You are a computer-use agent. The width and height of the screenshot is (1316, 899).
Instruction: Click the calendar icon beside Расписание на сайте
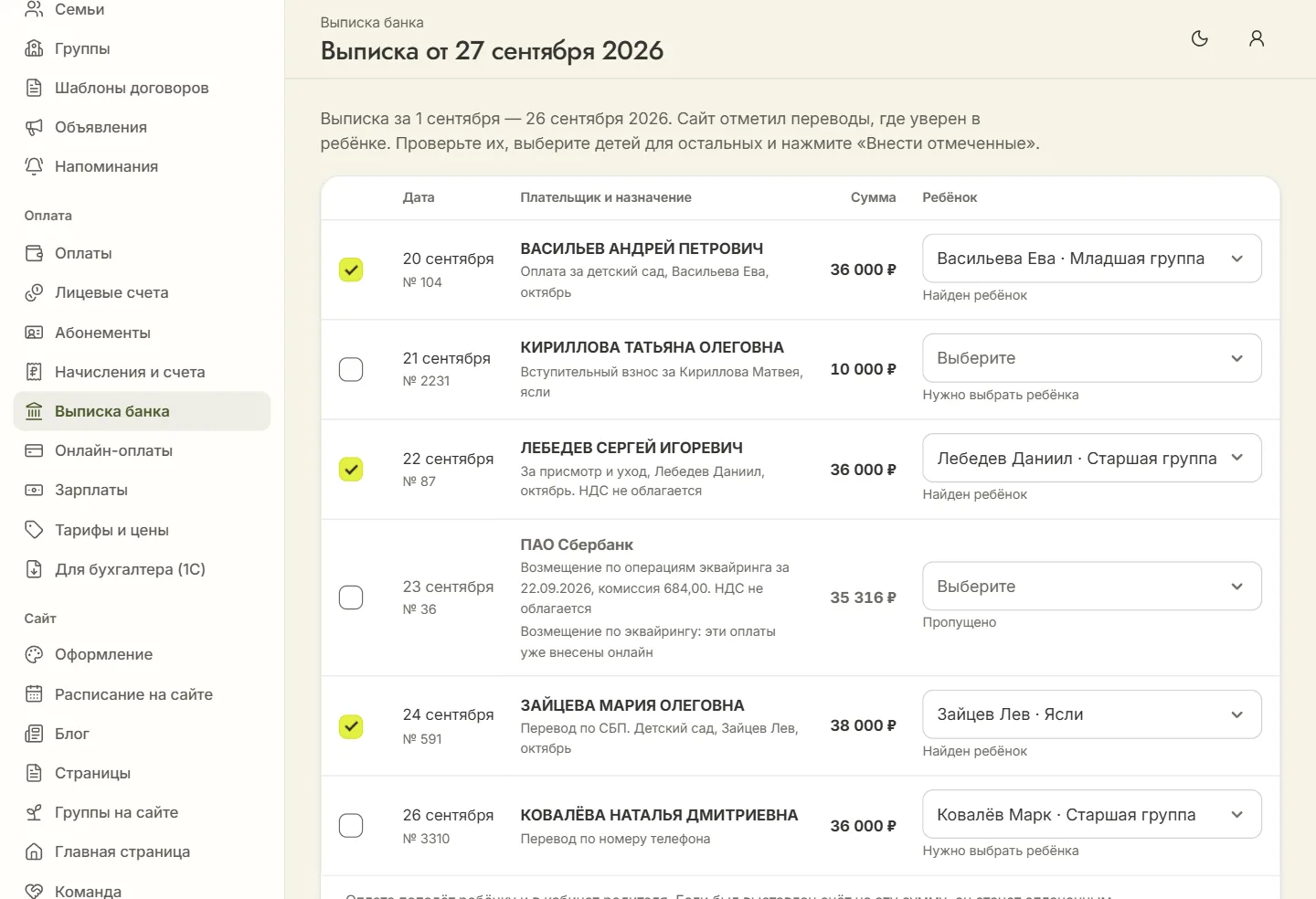pyautogui.click(x=34, y=694)
